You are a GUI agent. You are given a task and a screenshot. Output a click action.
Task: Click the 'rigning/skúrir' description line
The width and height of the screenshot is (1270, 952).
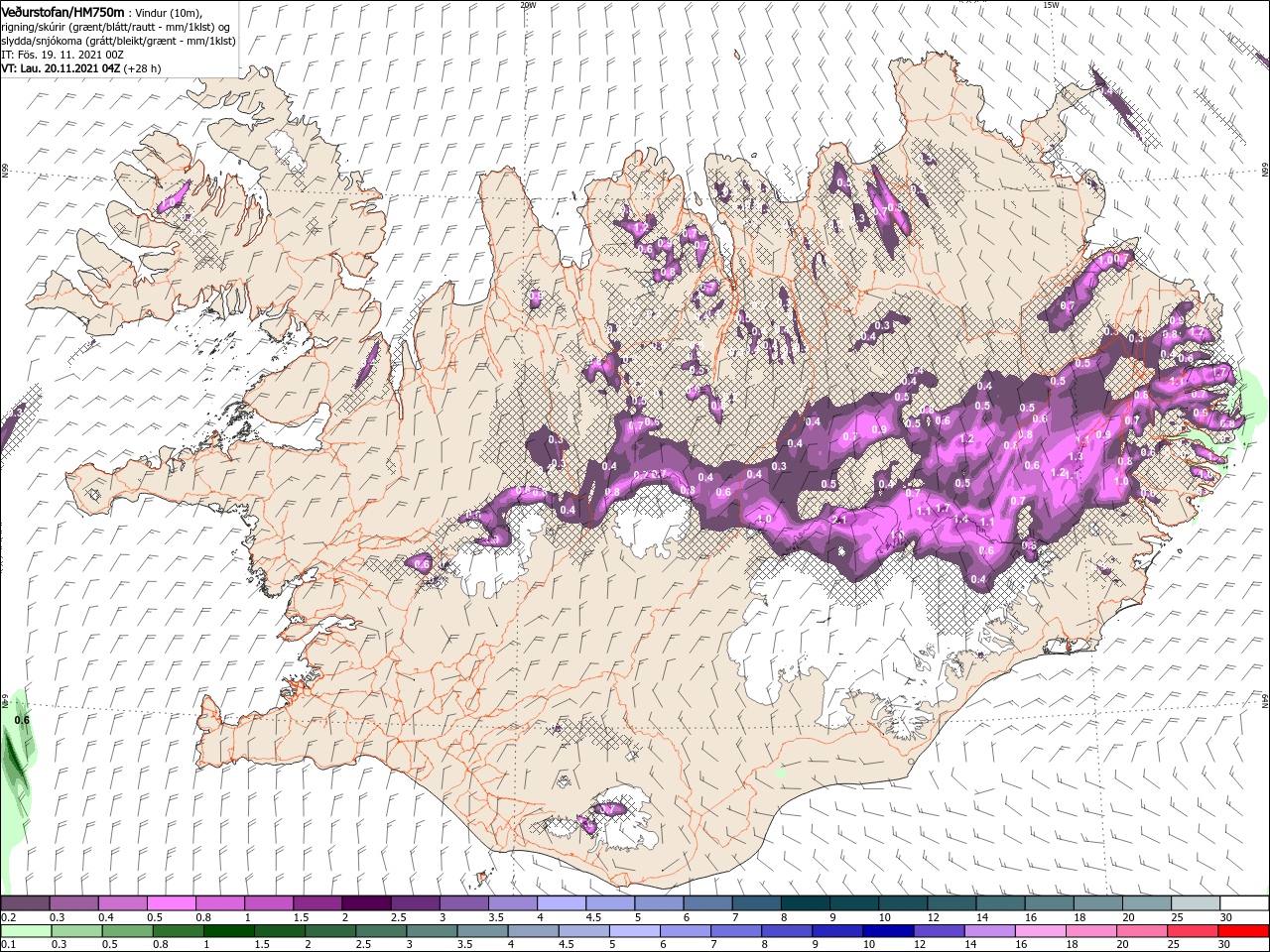[x=116, y=27]
